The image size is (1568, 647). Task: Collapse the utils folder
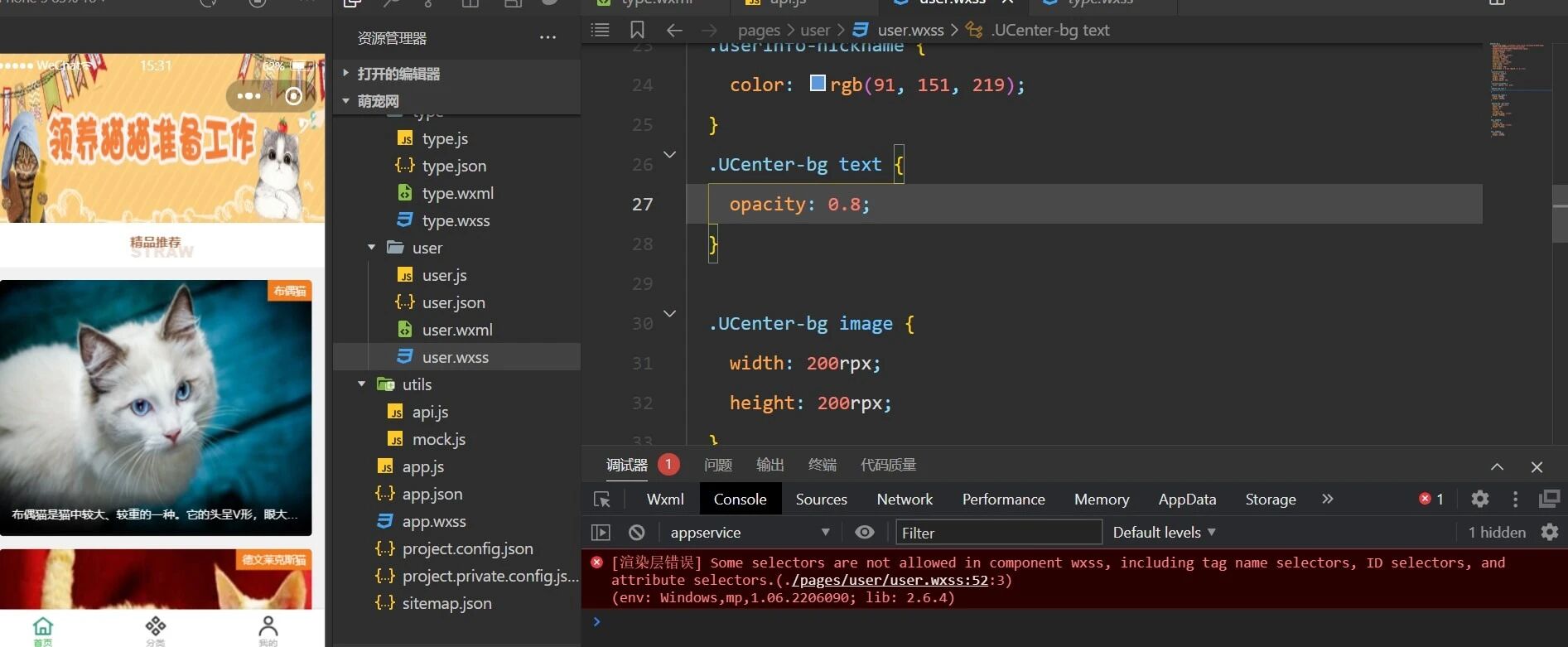(x=361, y=384)
